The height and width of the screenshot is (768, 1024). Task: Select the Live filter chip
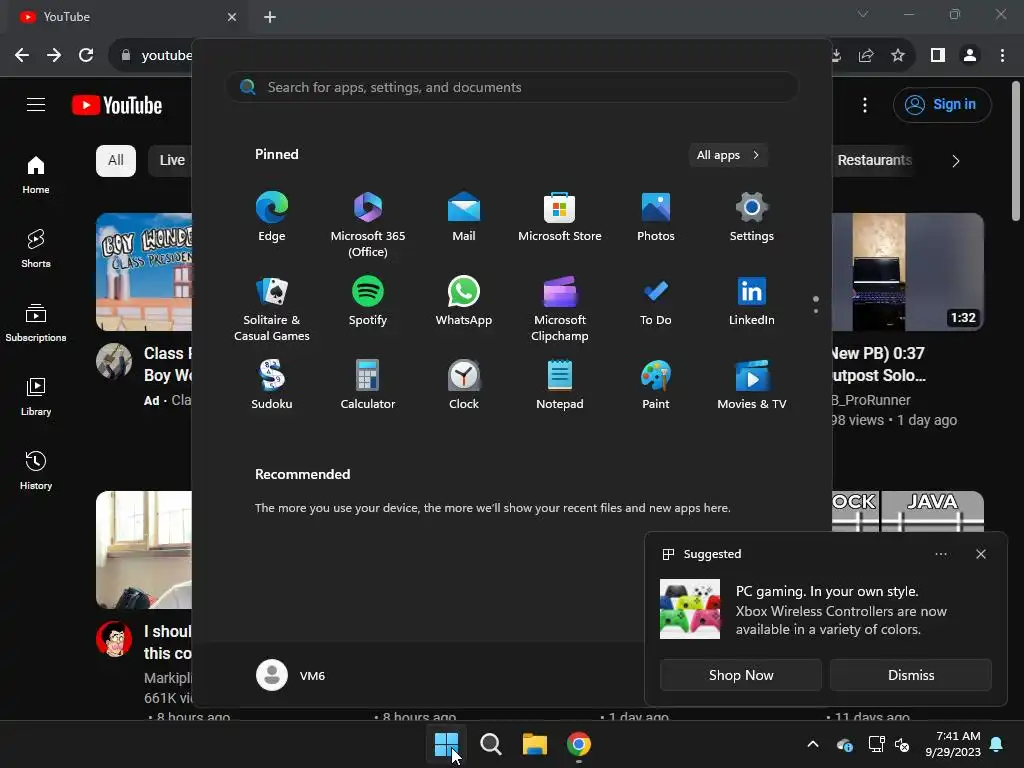coord(172,161)
